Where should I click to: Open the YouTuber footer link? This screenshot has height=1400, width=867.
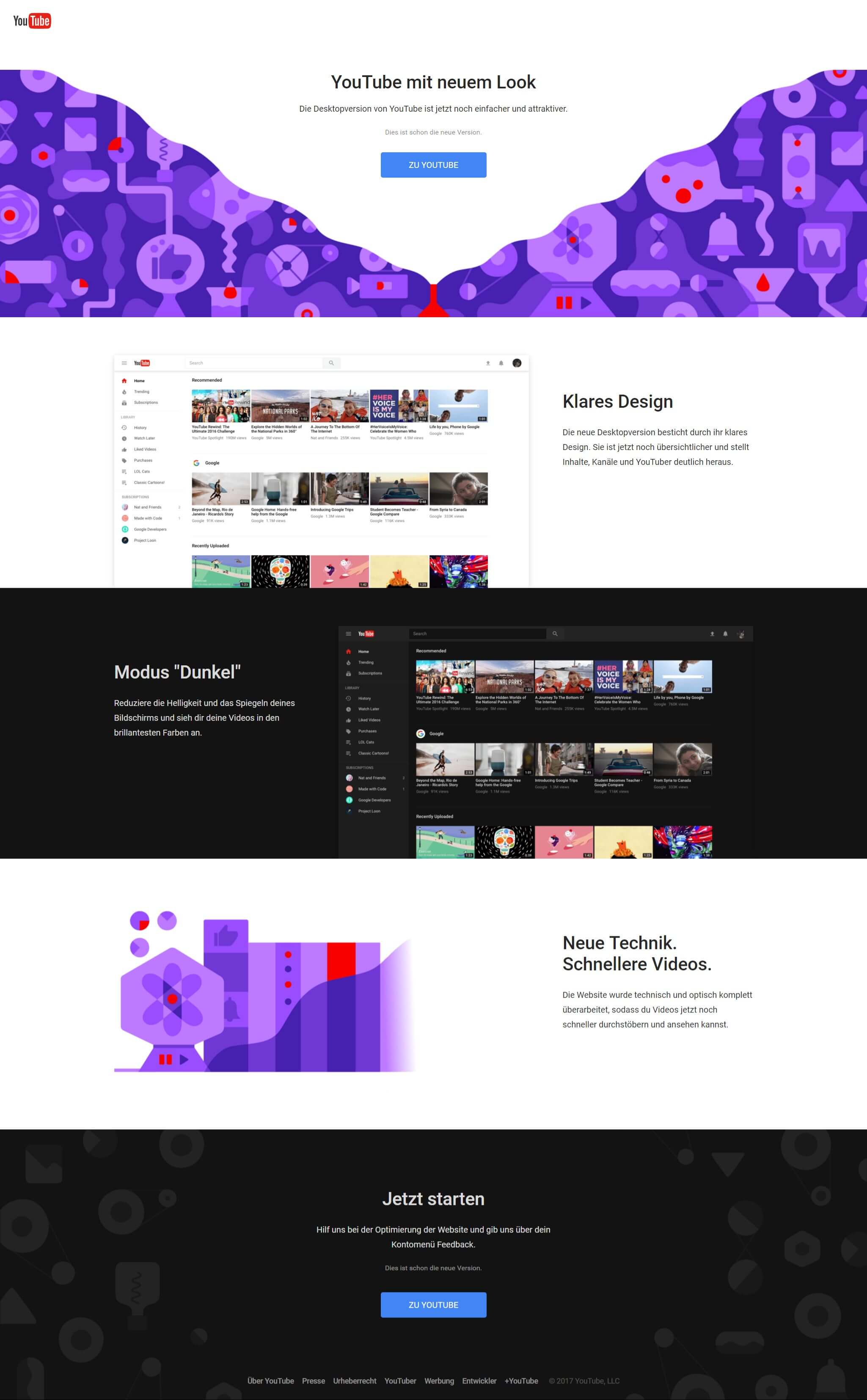coord(400,1381)
